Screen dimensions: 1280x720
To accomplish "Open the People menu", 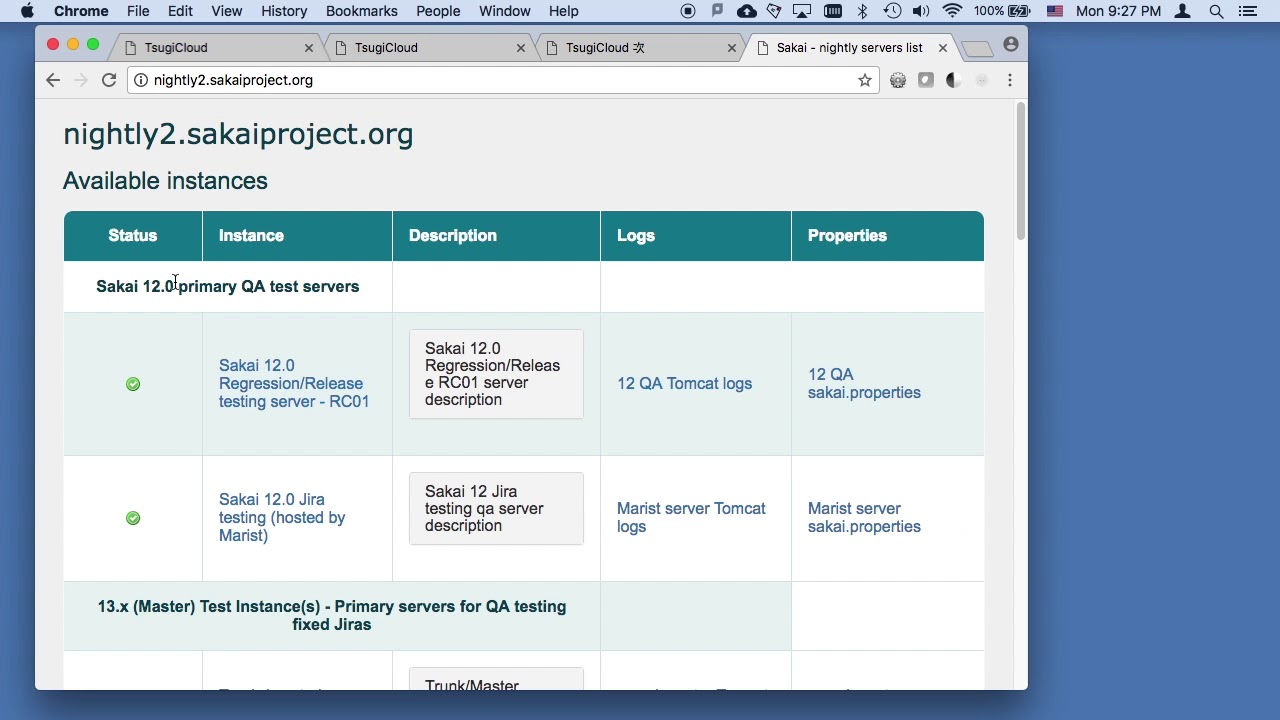I will click(x=438, y=11).
